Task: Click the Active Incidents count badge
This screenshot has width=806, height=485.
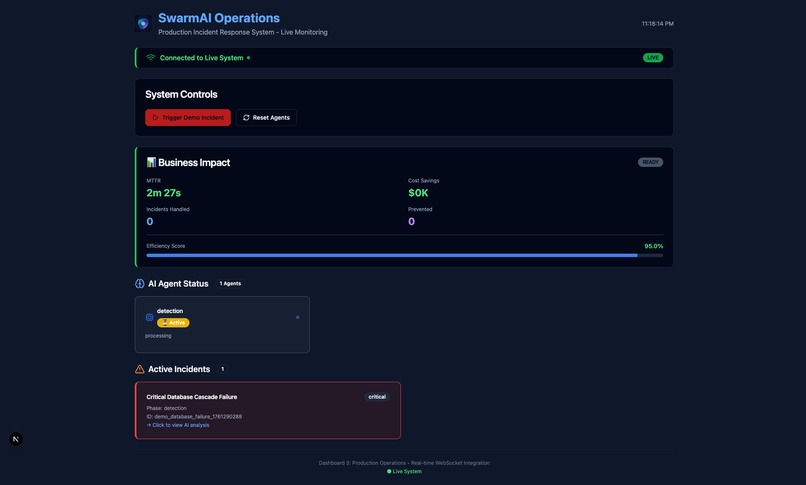Action: 222,369
